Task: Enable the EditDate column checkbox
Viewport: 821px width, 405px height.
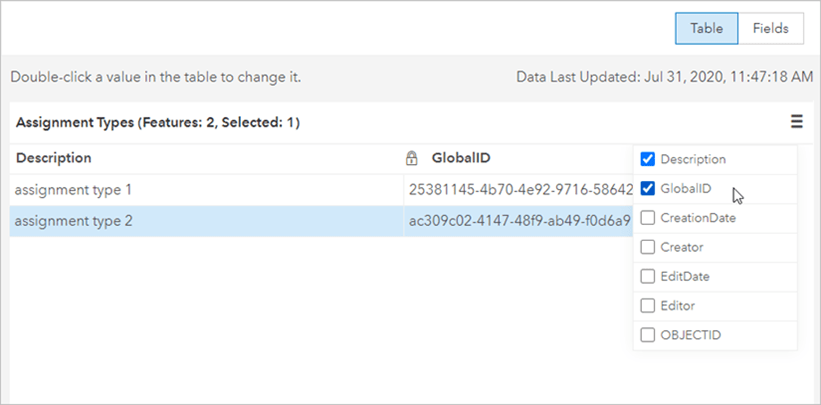Action: tap(647, 276)
